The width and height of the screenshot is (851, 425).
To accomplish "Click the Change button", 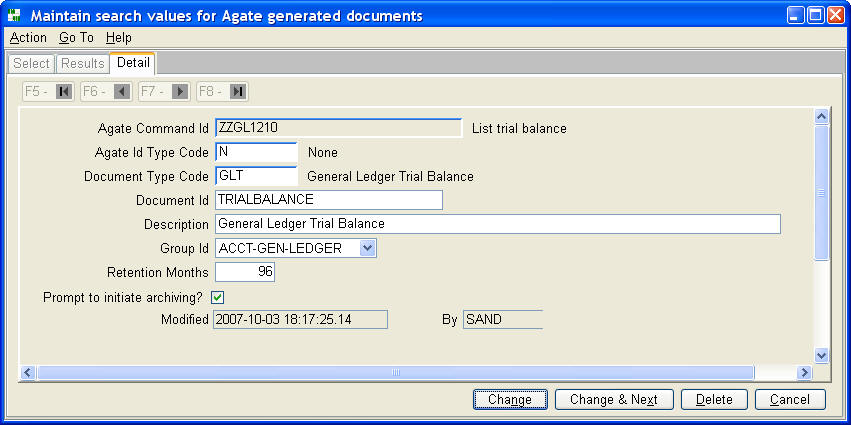I will pyautogui.click(x=510, y=399).
